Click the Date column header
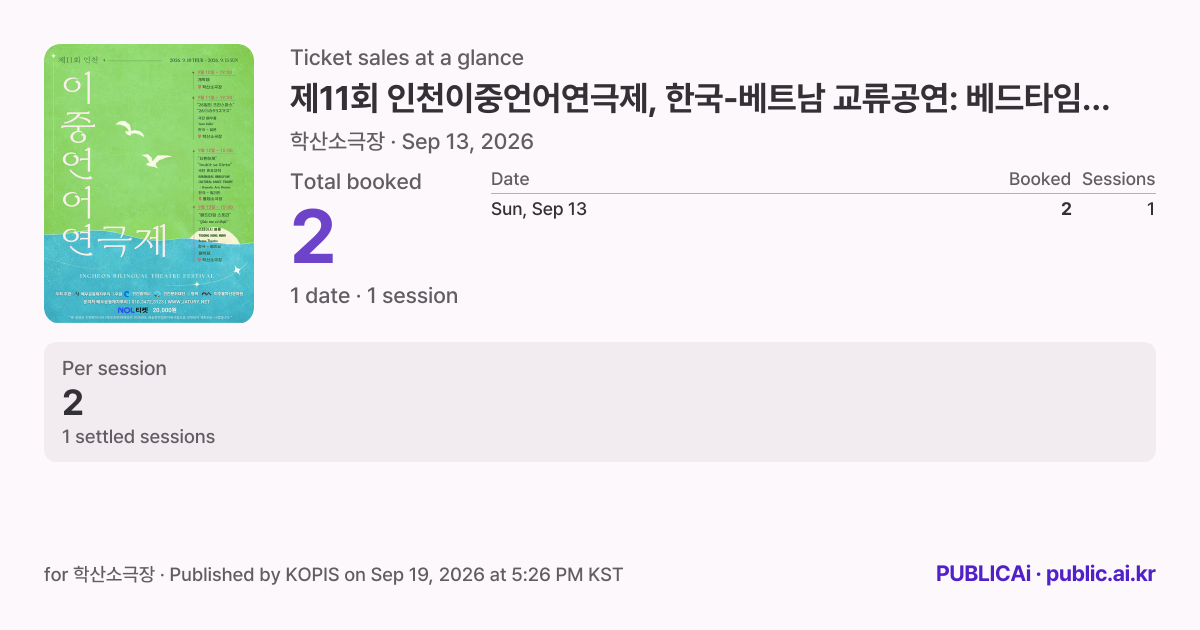The image size is (1200, 630). pos(510,179)
